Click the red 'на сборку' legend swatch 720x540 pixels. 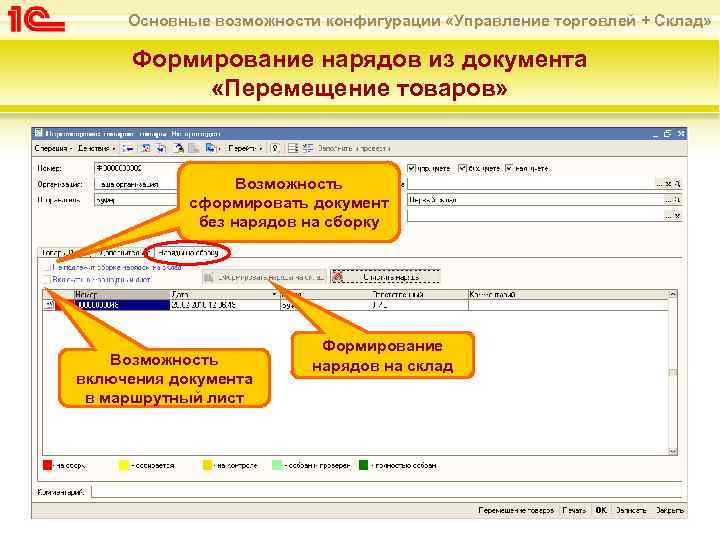(x=47, y=465)
